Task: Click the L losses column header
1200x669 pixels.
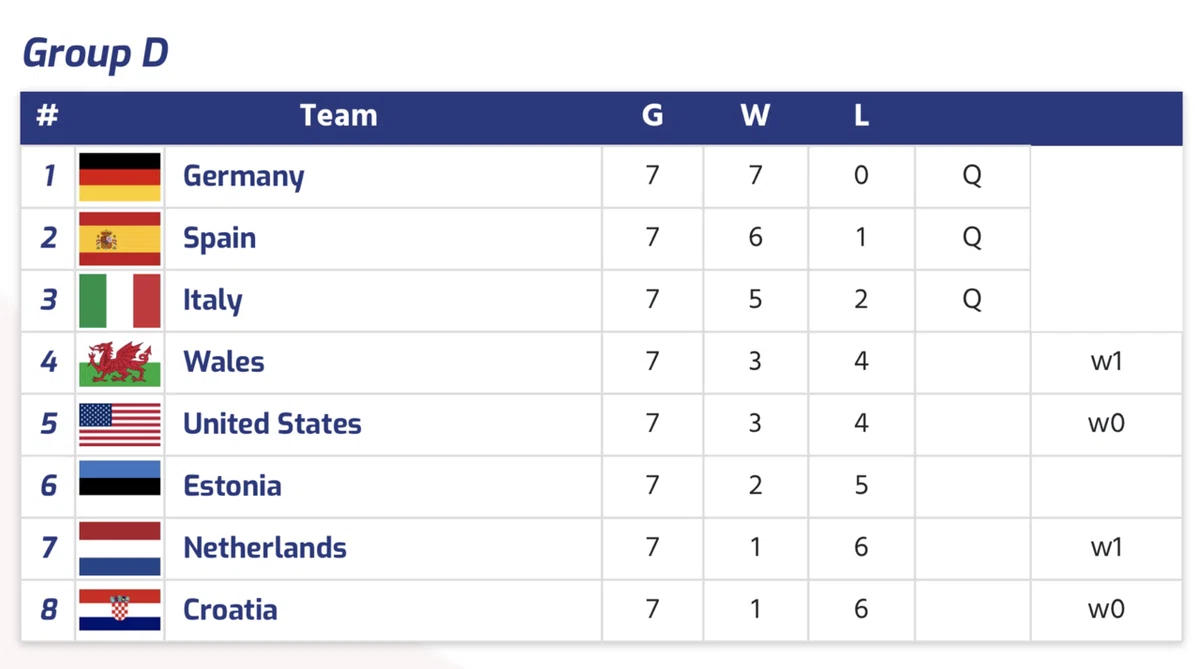Action: (861, 115)
